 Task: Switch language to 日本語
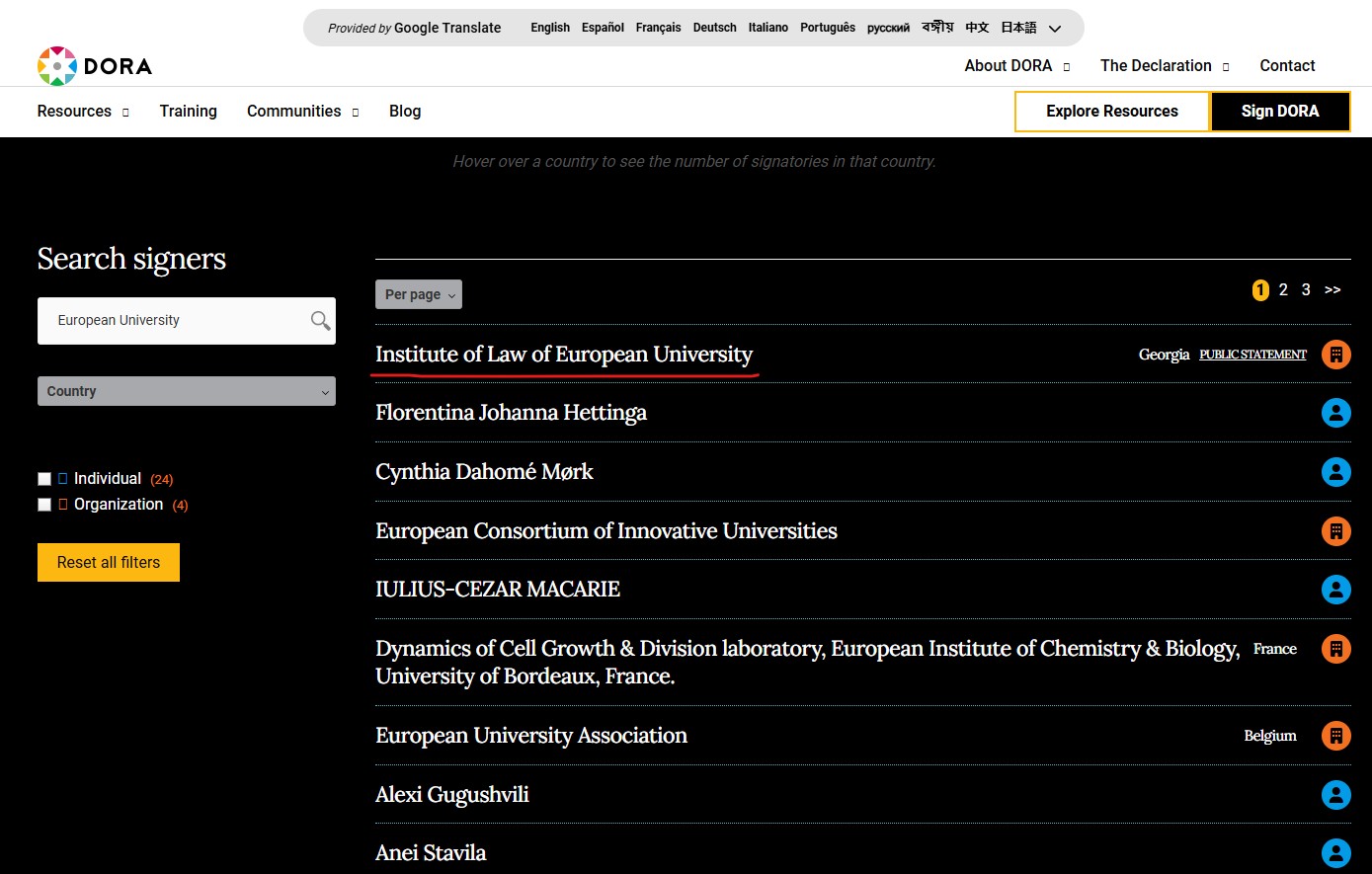1018,28
